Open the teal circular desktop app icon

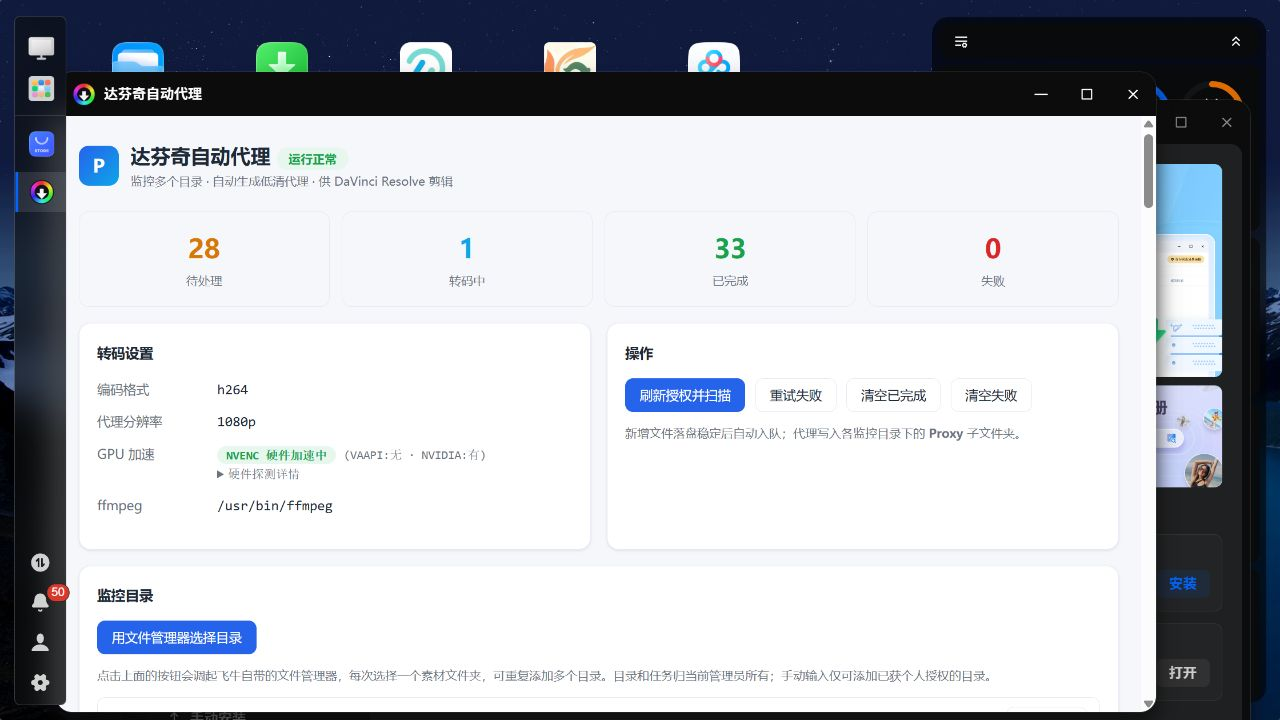426,57
